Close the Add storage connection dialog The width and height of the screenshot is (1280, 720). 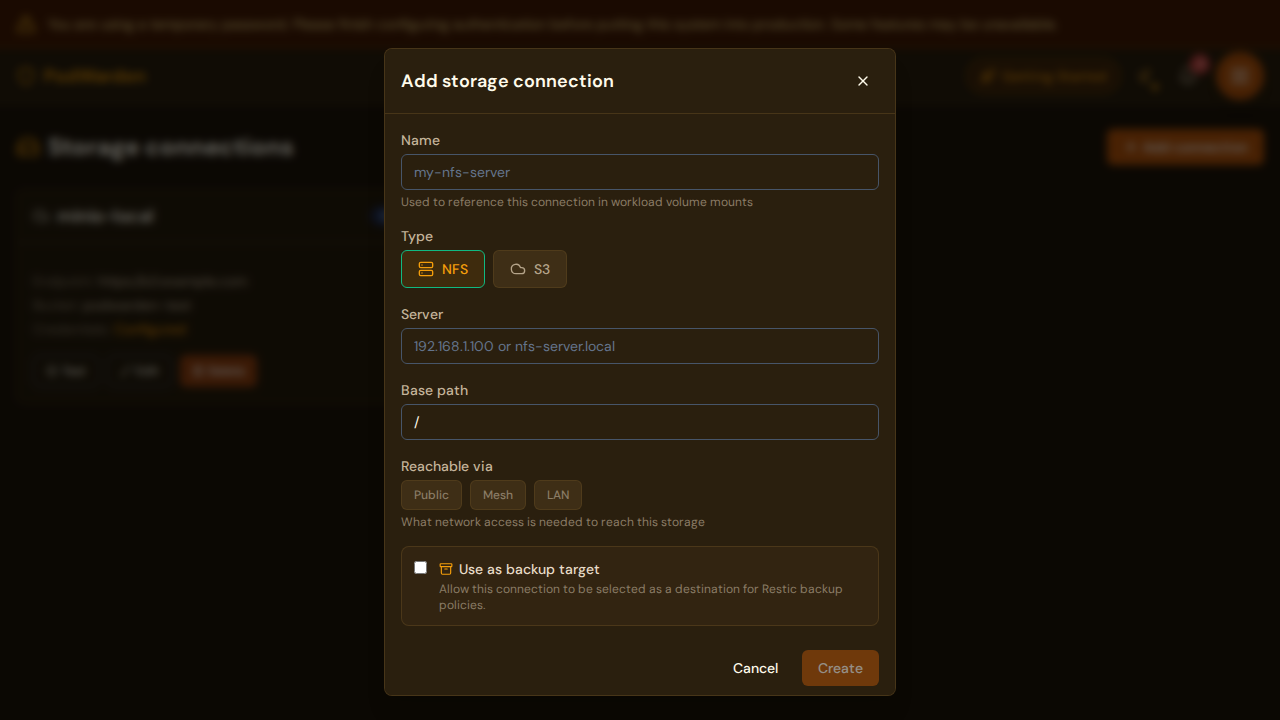coord(862,81)
